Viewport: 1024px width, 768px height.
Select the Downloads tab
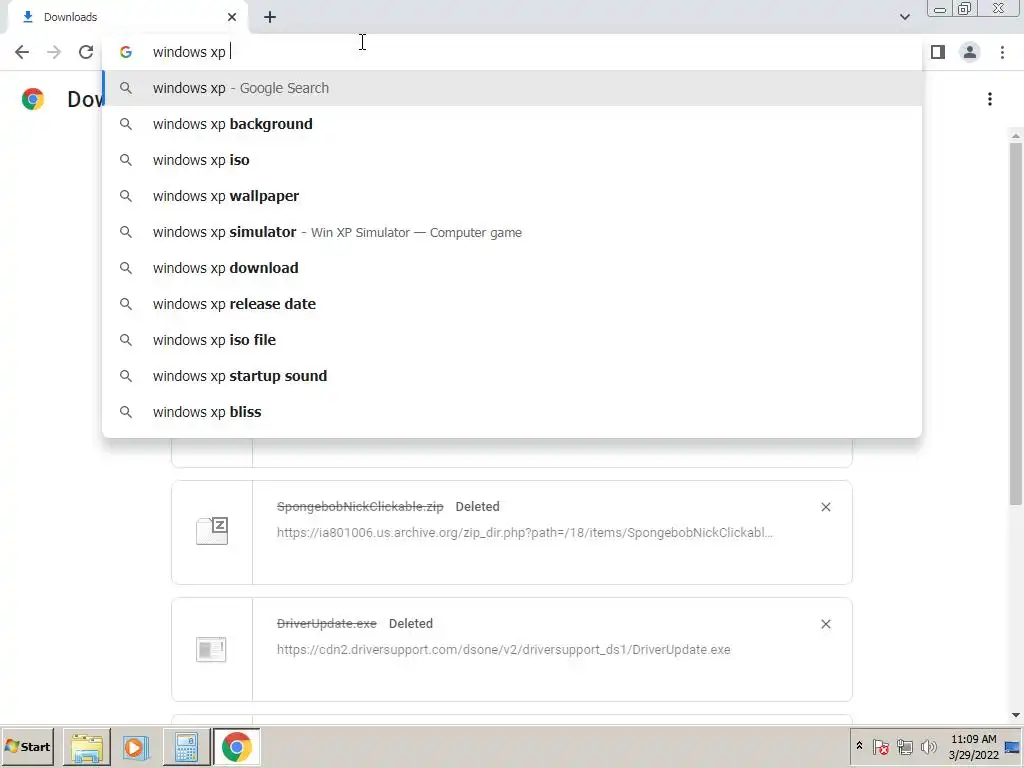point(127,17)
